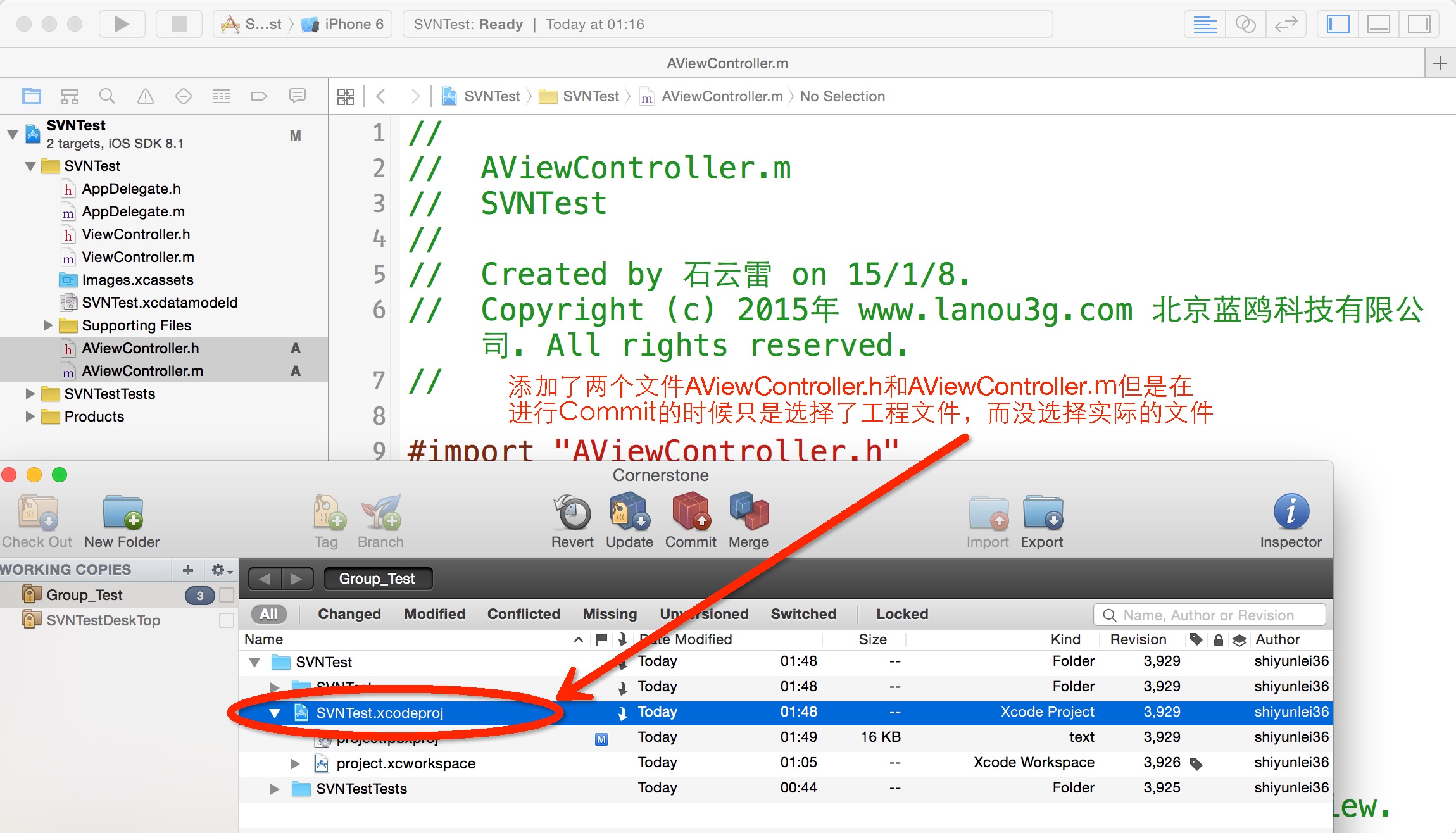Select the Conflicted filter tab

pos(524,614)
